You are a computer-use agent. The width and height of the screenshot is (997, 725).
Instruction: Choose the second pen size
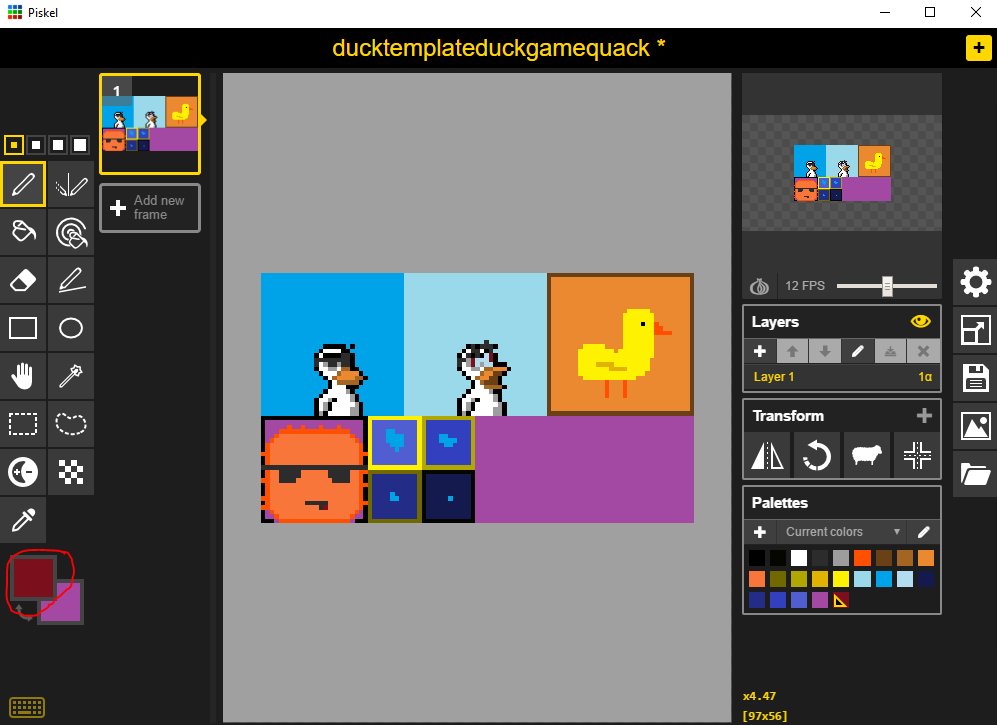[x=36, y=145]
